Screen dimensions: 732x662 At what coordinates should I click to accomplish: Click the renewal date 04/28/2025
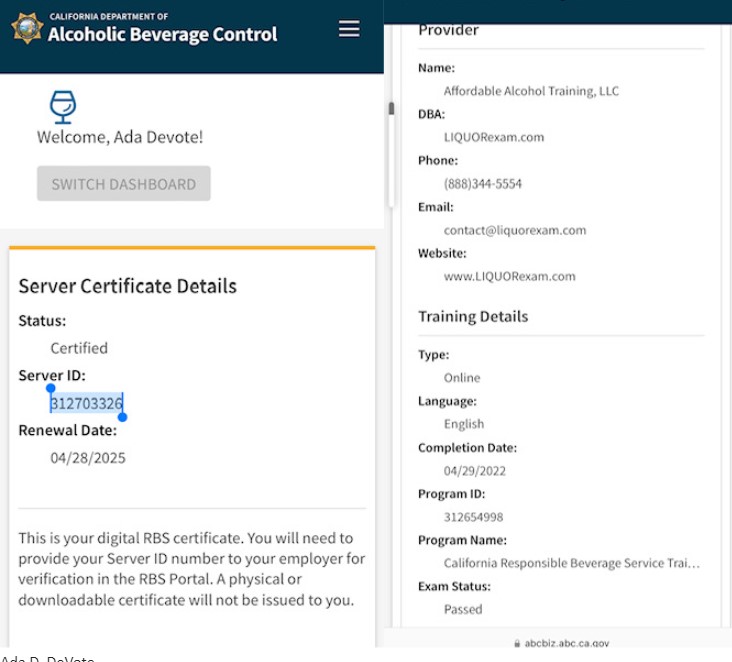tap(88, 458)
